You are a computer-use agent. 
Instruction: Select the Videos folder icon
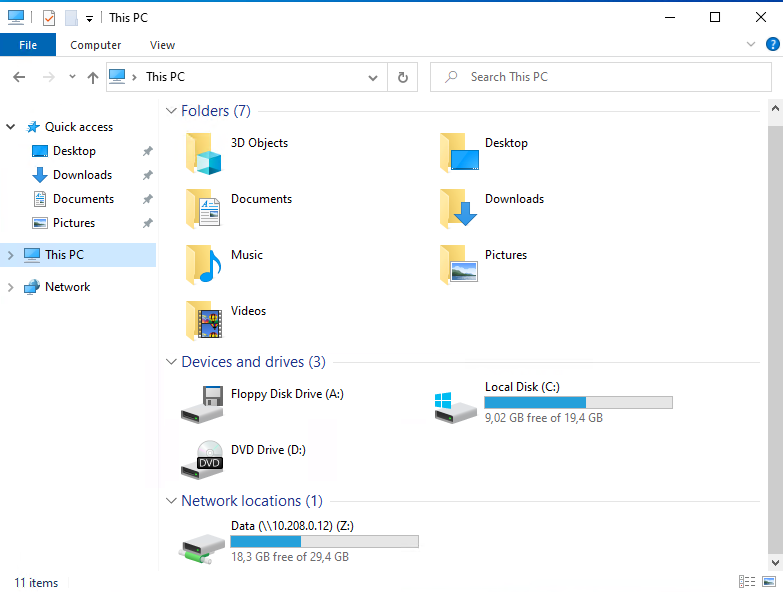click(203, 320)
